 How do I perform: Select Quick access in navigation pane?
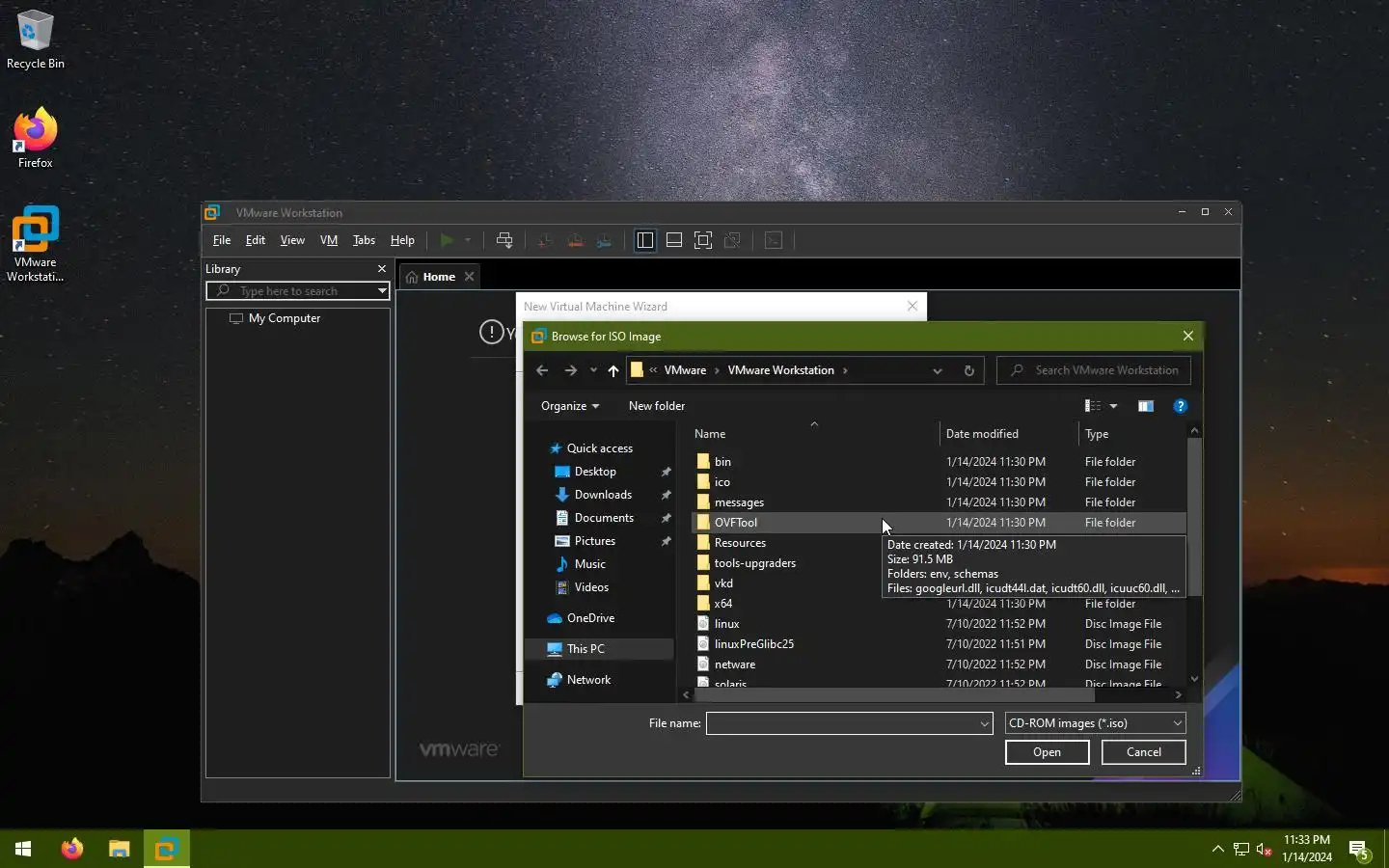point(590,448)
